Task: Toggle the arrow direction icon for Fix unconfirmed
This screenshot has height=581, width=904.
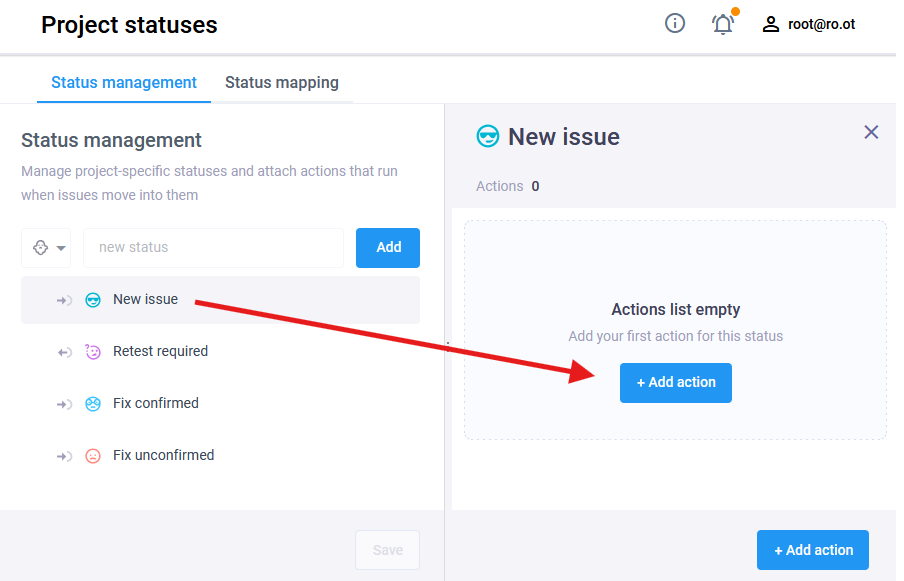Action: coord(64,456)
